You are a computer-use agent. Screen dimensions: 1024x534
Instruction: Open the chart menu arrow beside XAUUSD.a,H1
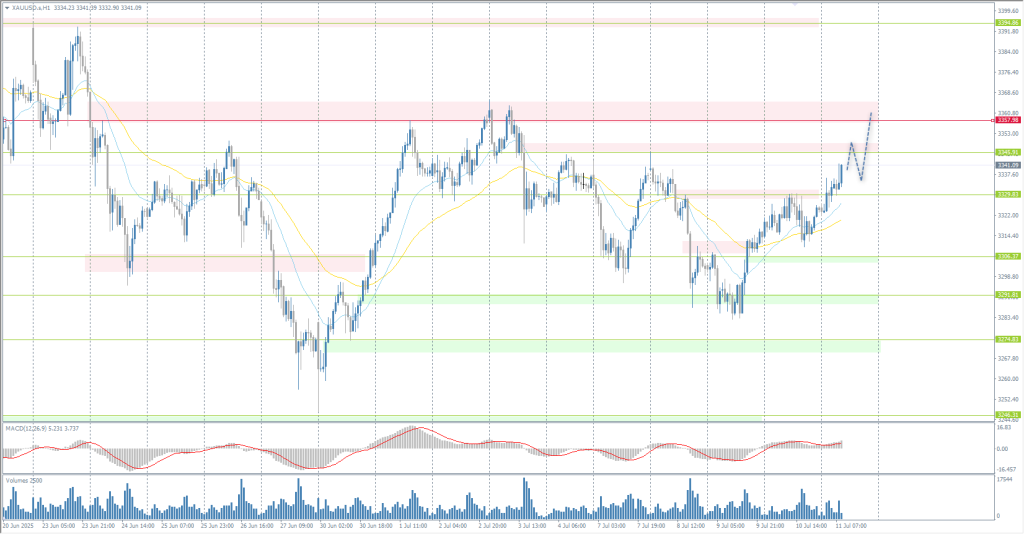tap(6, 8)
